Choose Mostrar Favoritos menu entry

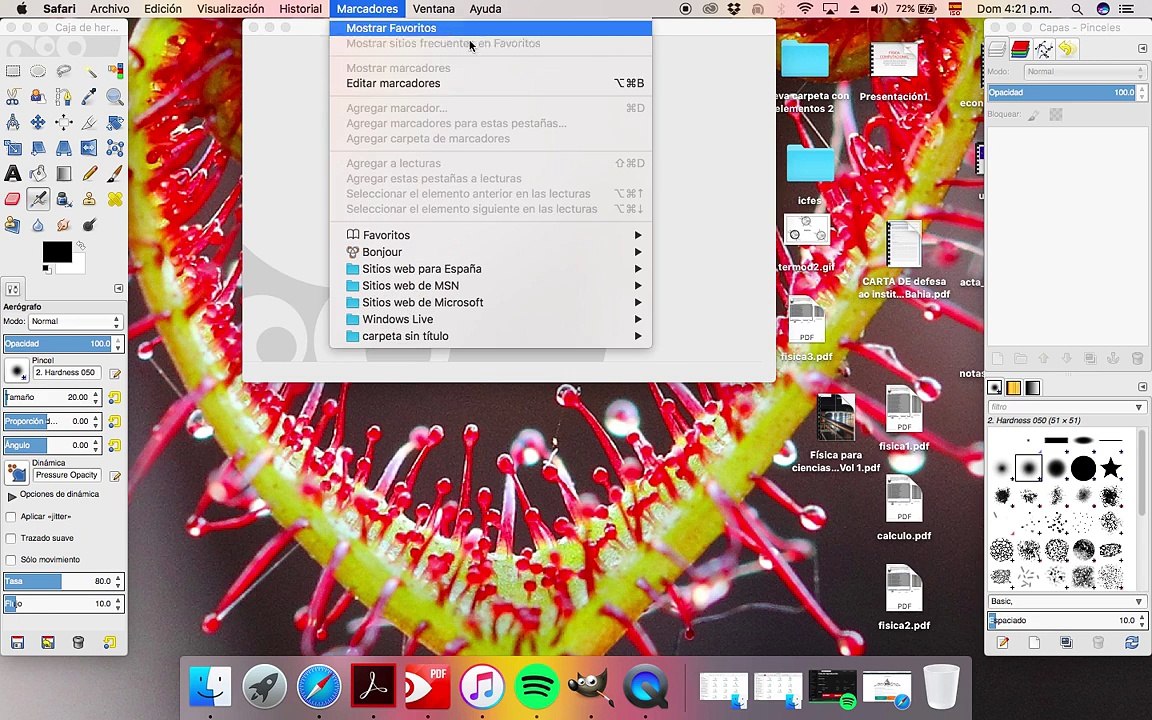click(491, 28)
